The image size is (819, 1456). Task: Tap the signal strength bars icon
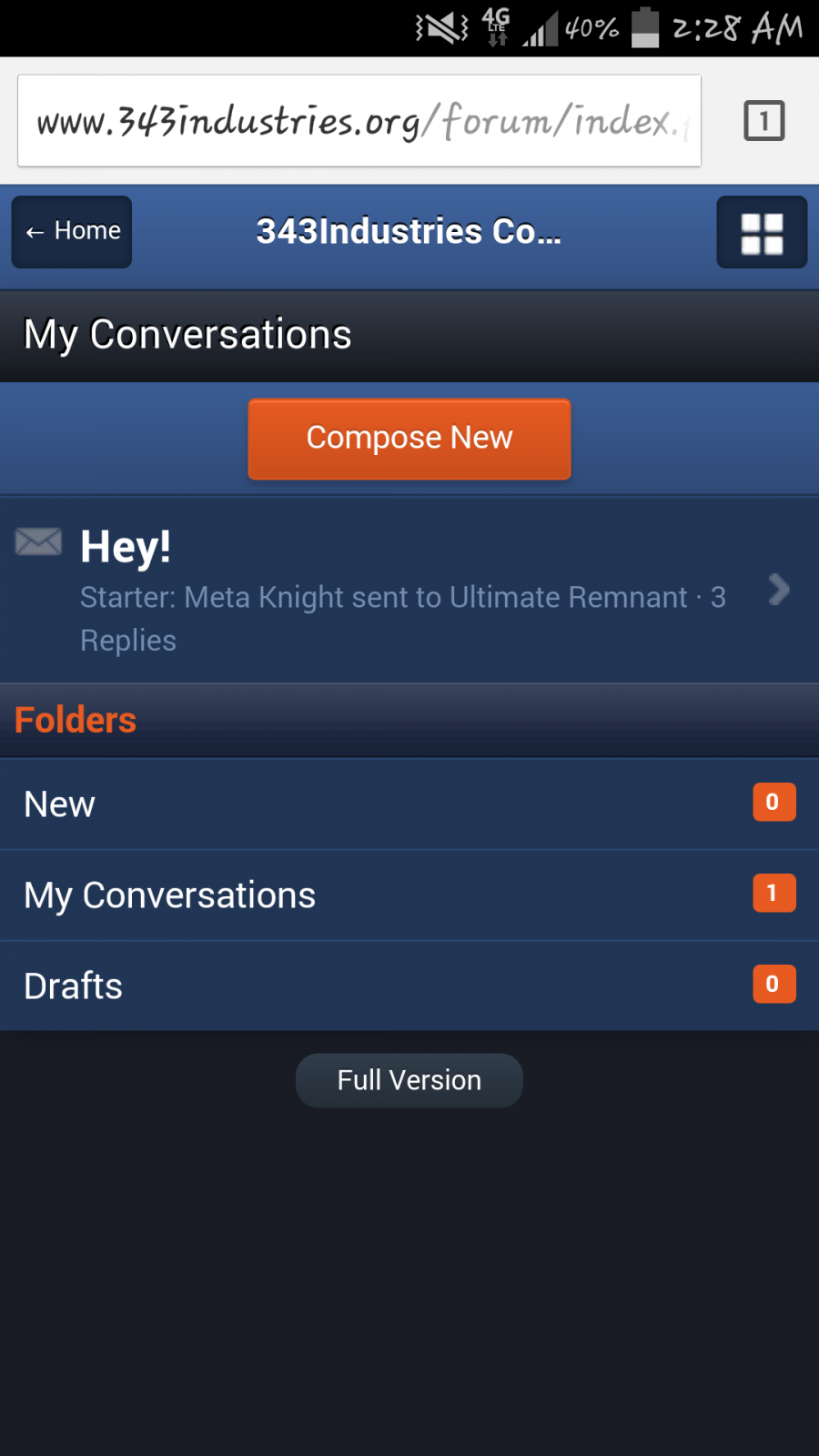540,29
